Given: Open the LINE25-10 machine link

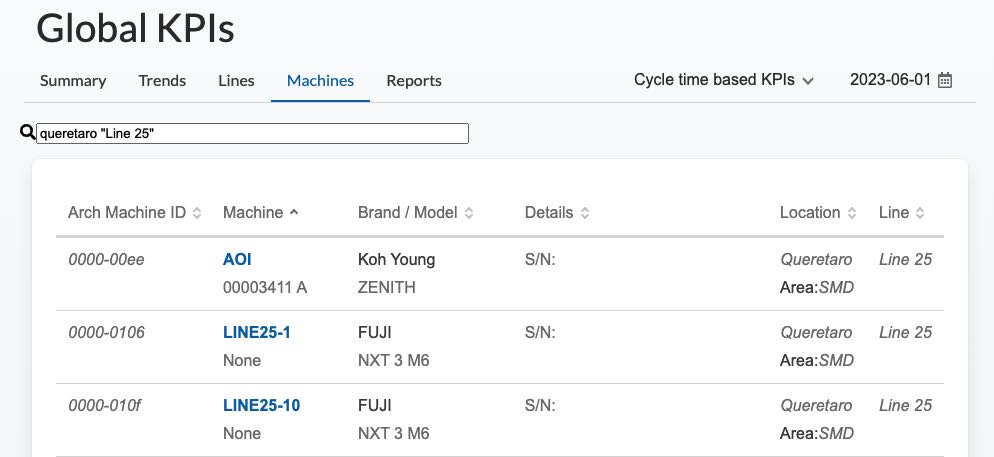Looking at the screenshot, I should tap(261, 405).
